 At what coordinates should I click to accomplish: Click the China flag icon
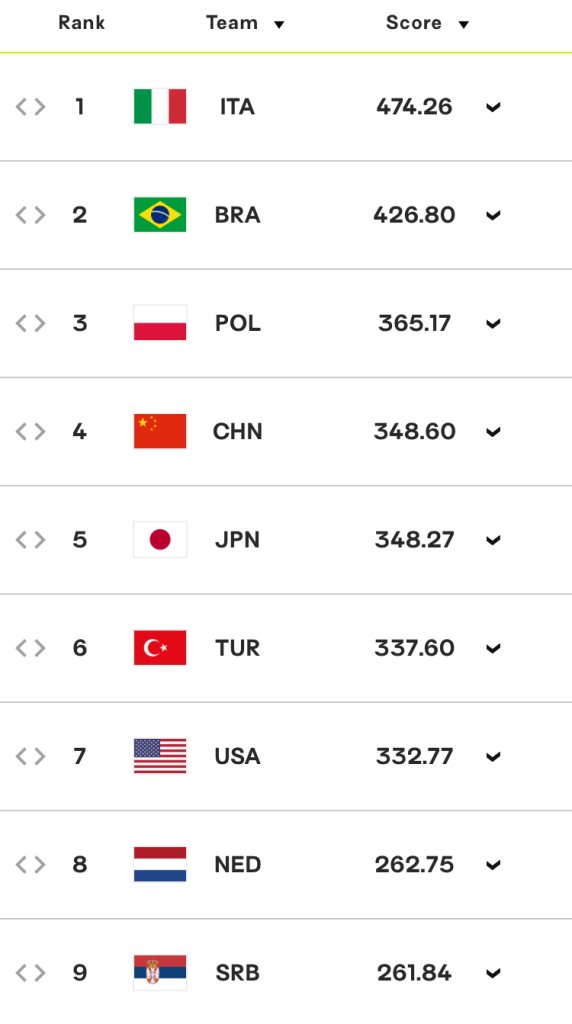[x=160, y=432]
